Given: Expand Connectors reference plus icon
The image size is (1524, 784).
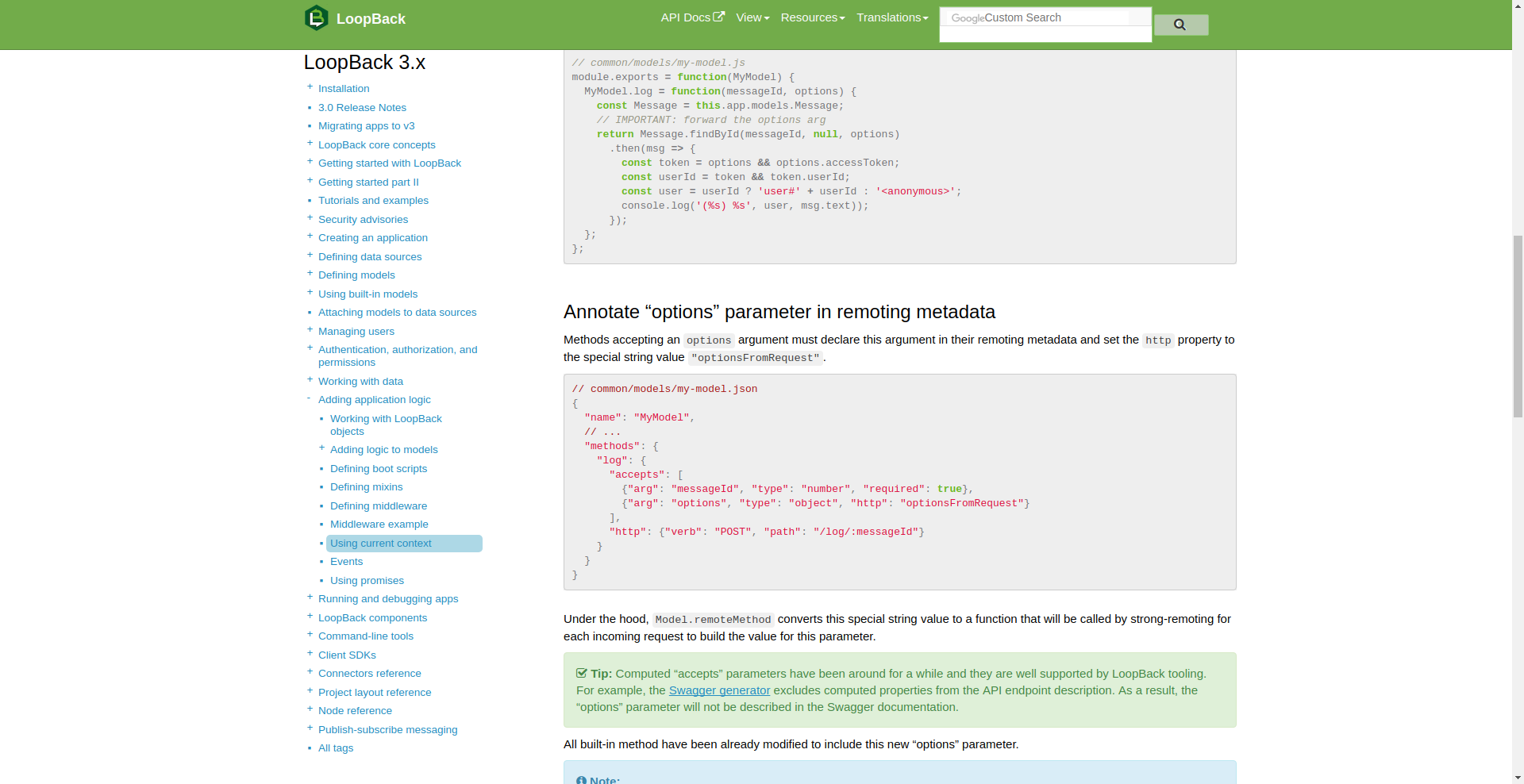Looking at the screenshot, I should coord(310,672).
